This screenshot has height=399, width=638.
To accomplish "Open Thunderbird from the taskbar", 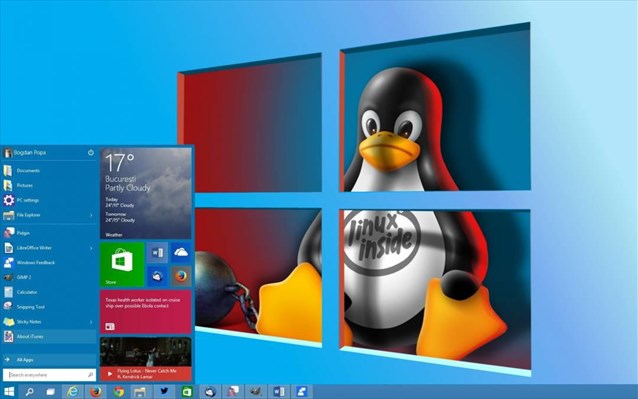I will pos(210,392).
